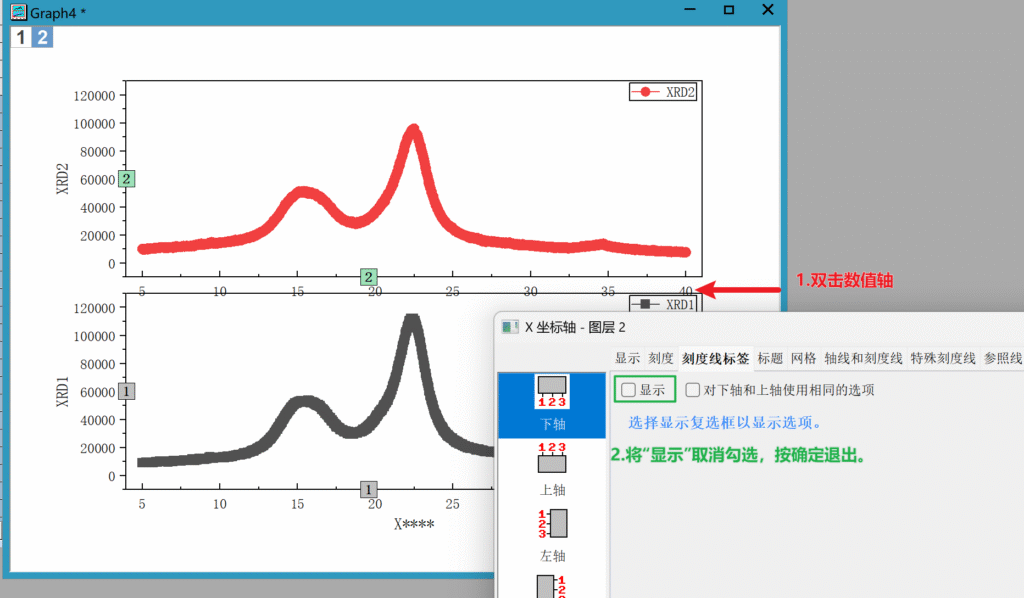This screenshot has width=1024, height=598.
Task: Select the 上轴 (top axis) icon
Action: tap(552, 458)
